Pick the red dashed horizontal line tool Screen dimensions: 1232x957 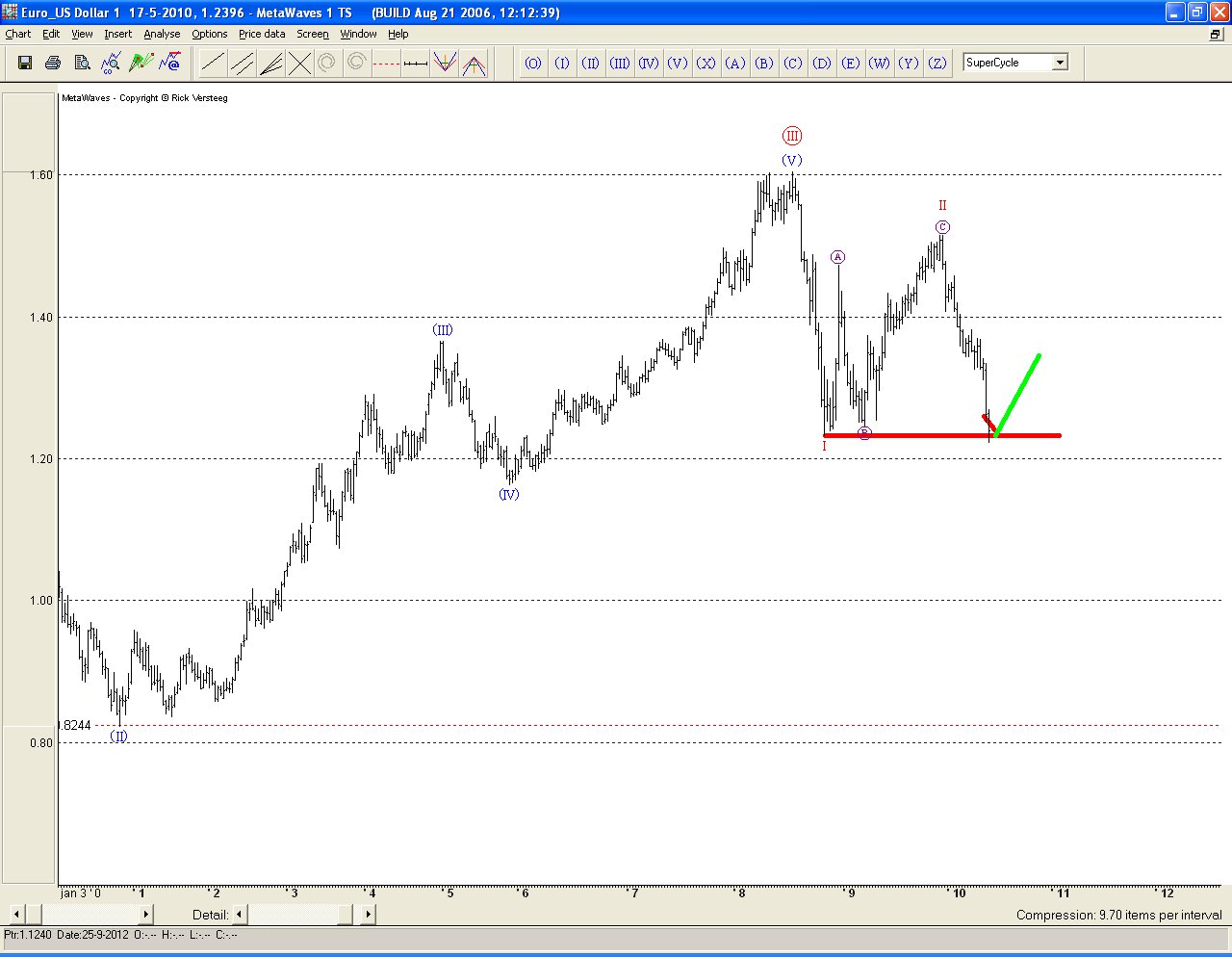(386, 64)
